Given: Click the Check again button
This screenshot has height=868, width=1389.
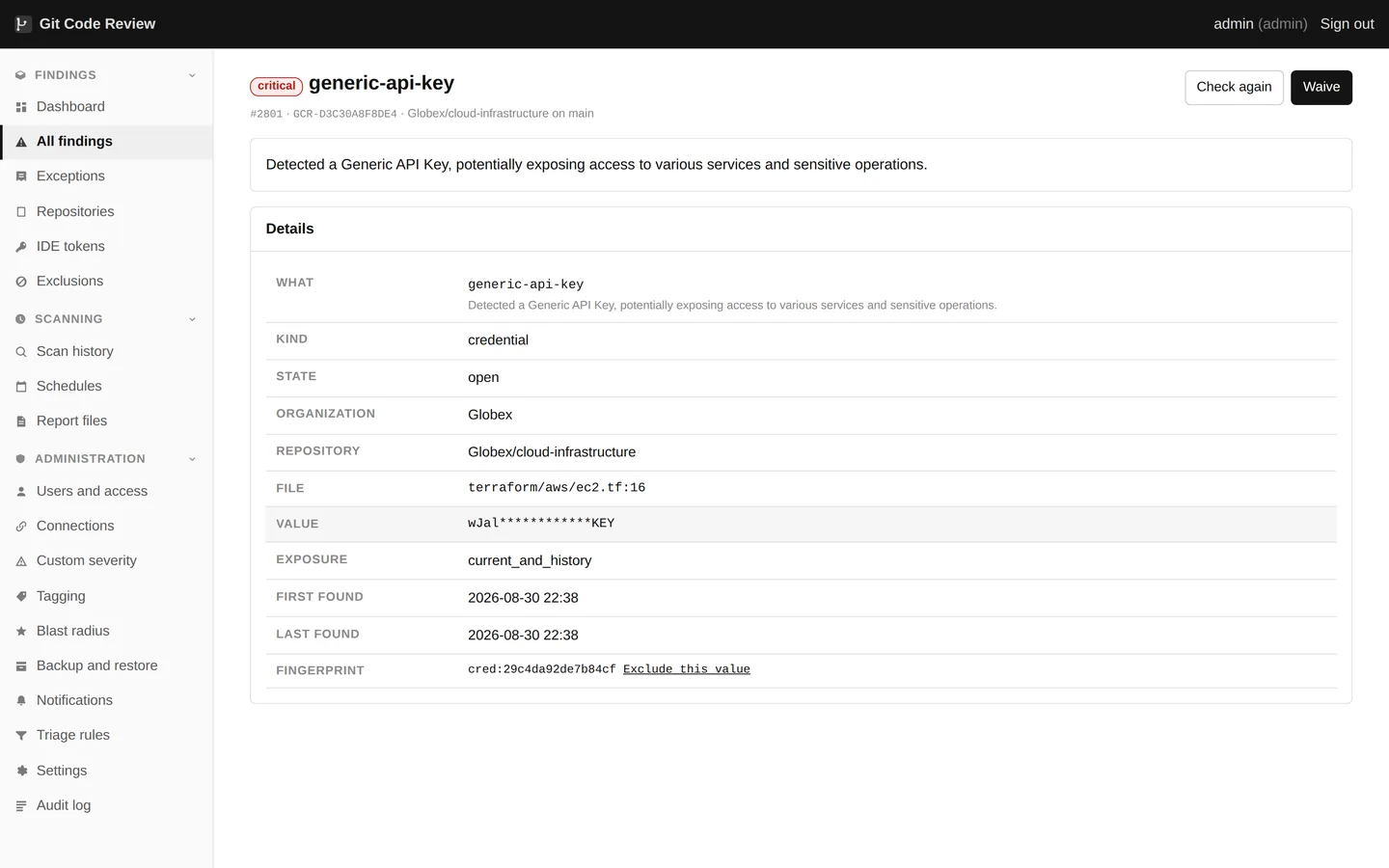Looking at the screenshot, I should [x=1234, y=88].
